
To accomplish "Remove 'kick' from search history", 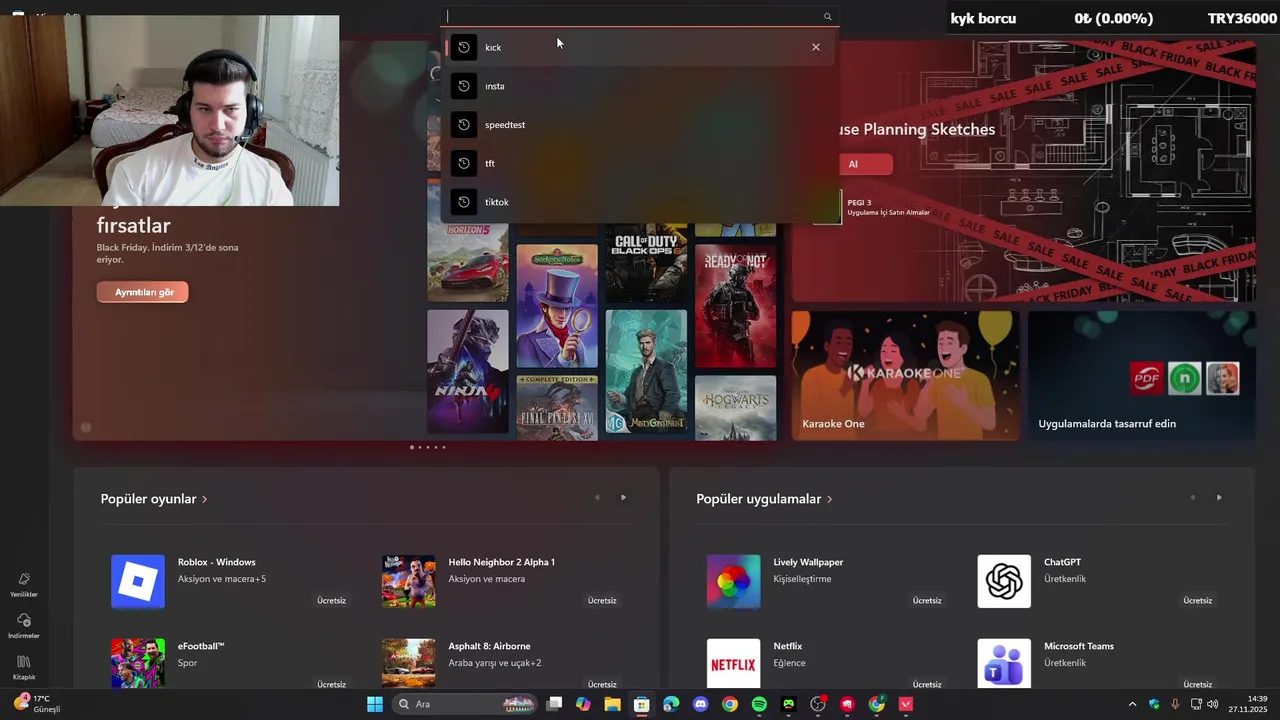I will tap(816, 47).
